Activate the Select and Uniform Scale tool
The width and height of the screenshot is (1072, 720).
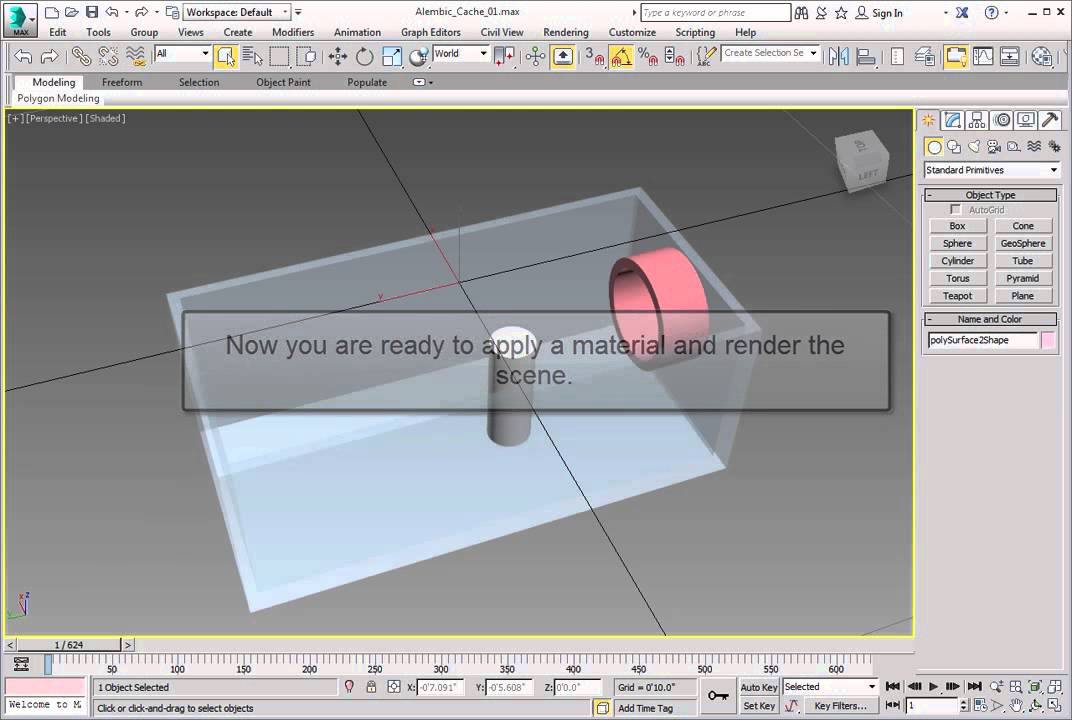pyautogui.click(x=392, y=56)
